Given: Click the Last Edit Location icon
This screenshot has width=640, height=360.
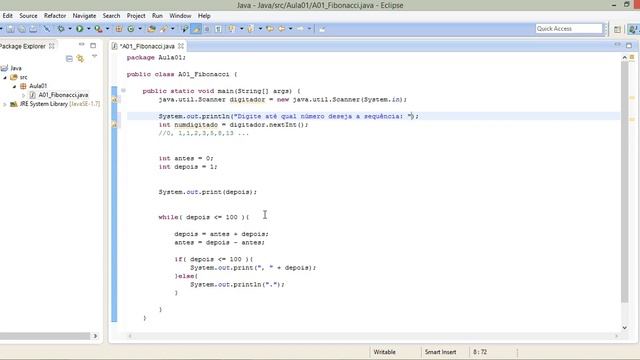Looking at the screenshot, I should pos(269,29).
